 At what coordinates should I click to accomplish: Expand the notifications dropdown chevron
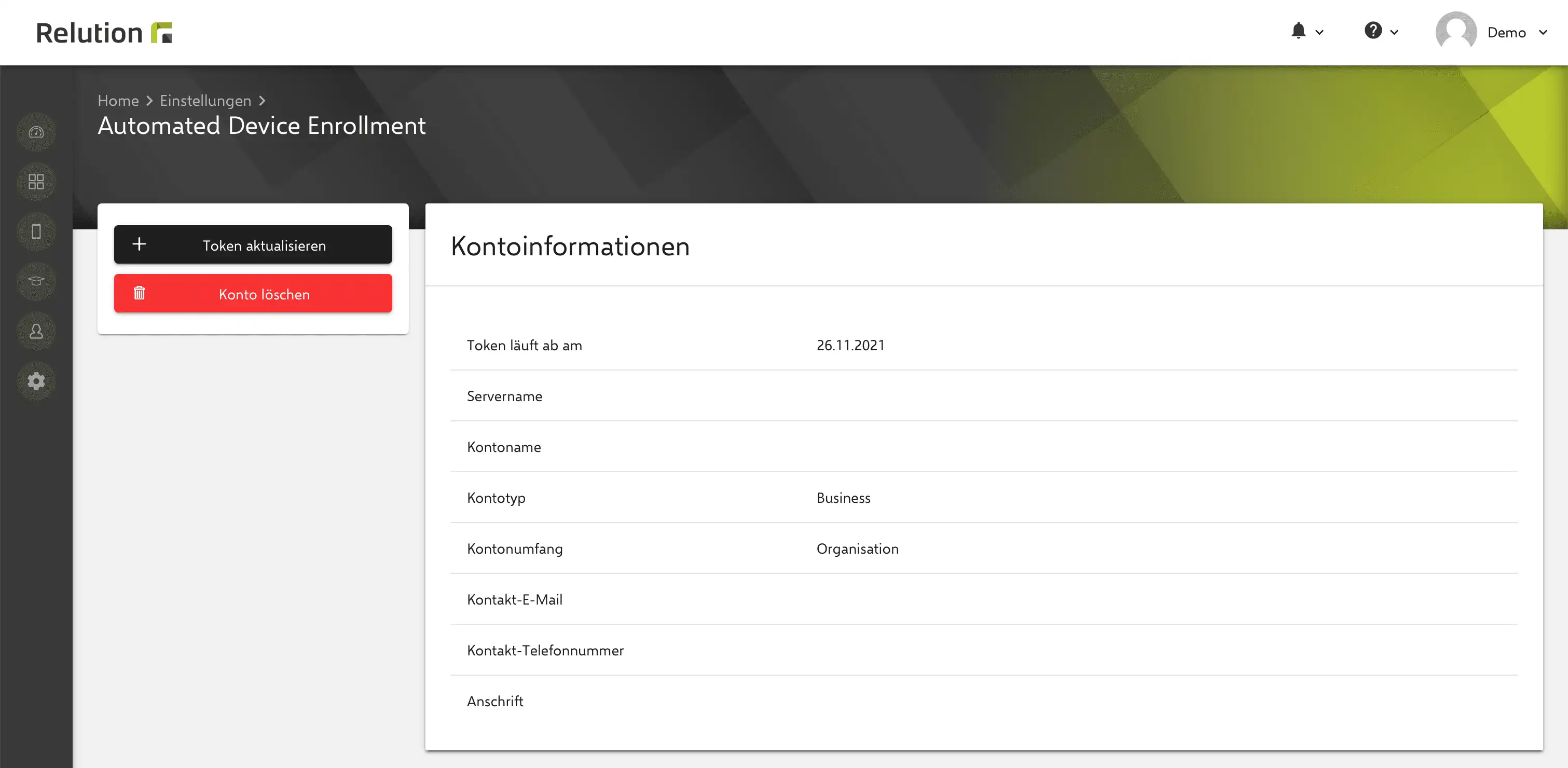click(1319, 32)
